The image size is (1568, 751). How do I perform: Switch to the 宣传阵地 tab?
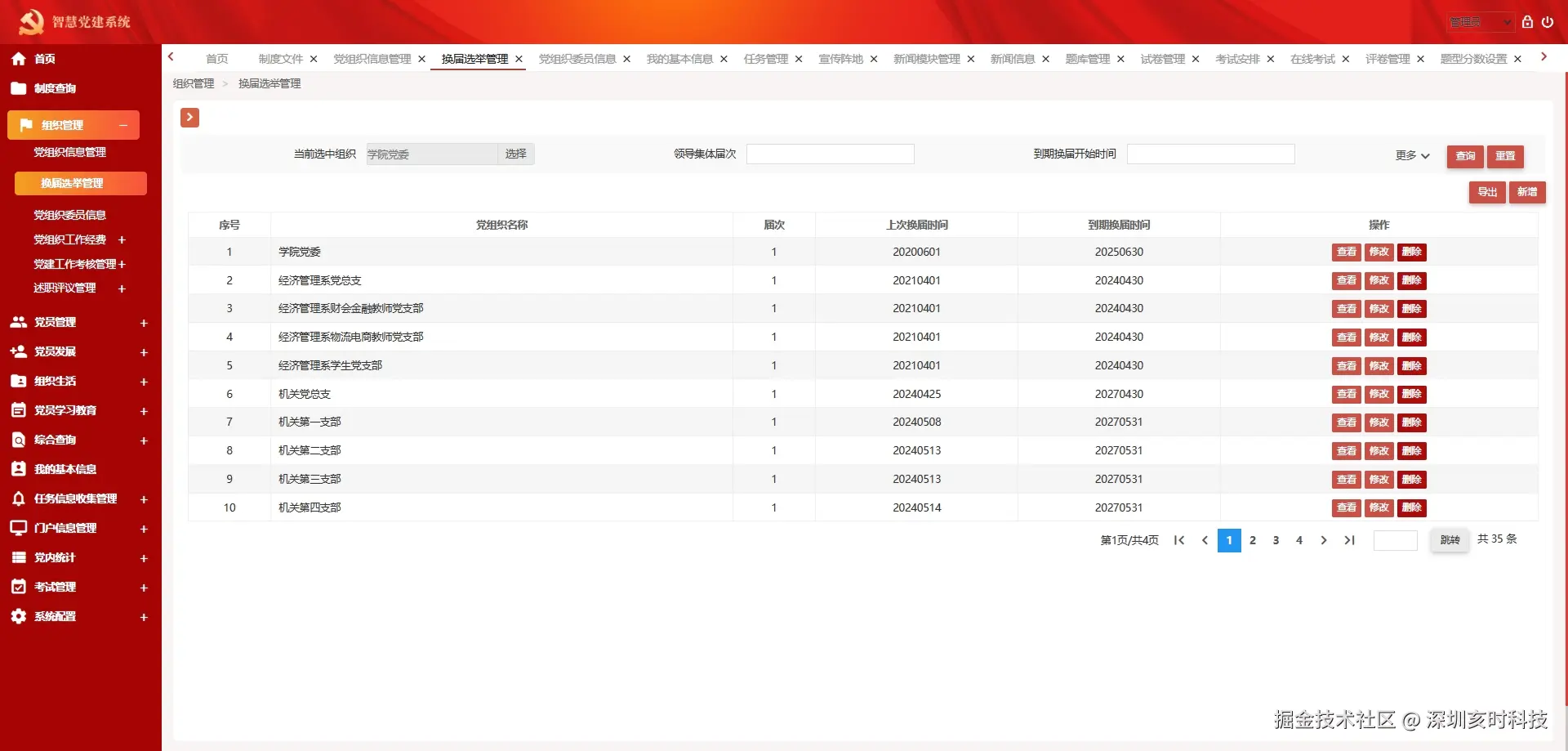point(840,59)
